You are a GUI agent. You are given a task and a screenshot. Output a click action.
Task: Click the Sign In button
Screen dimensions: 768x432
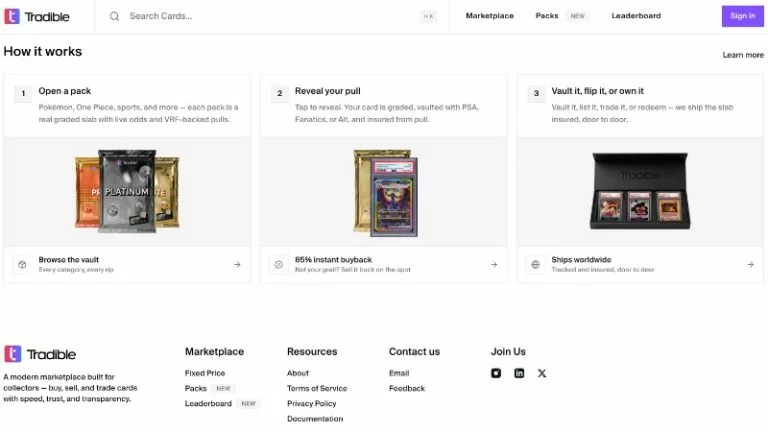[x=743, y=16]
